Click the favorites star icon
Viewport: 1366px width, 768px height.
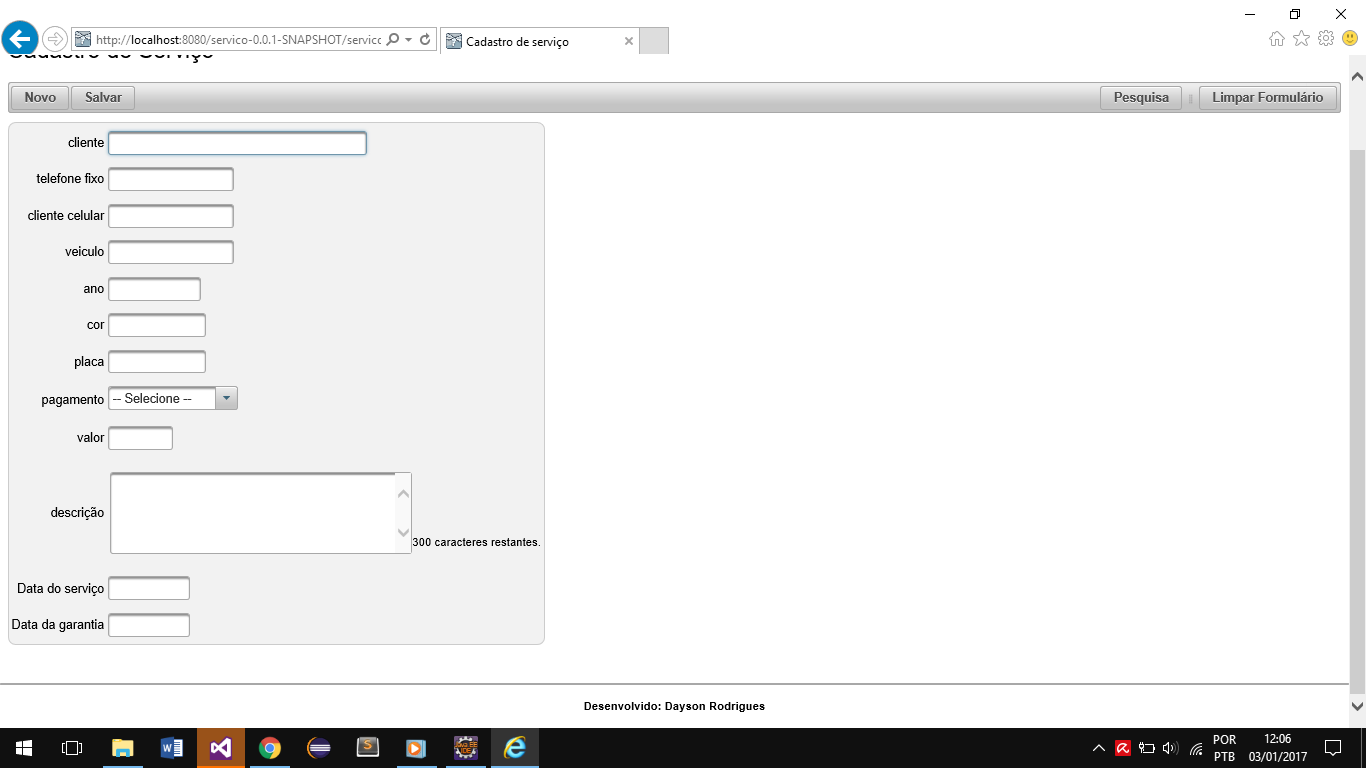1301,39
